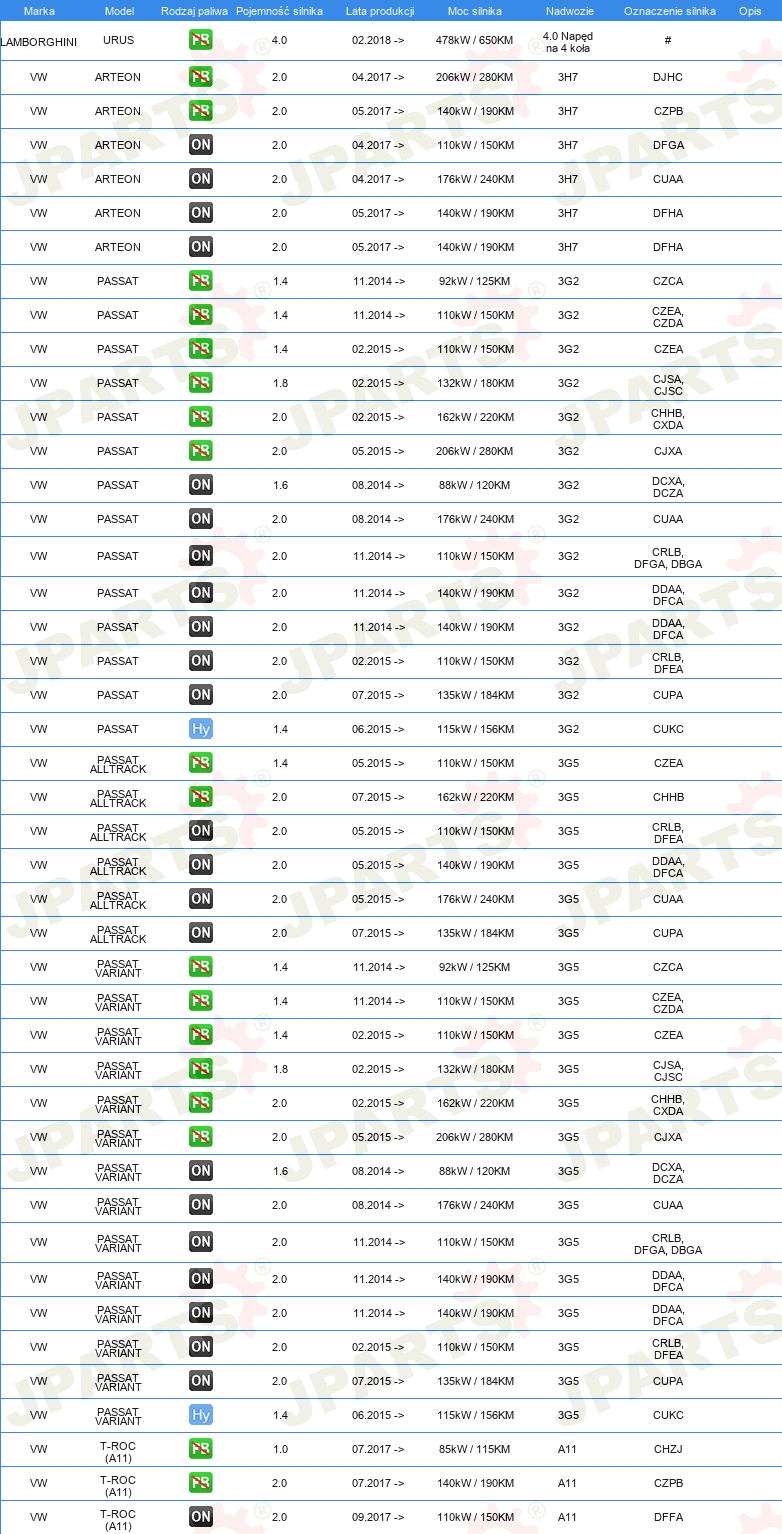The image size is (782, 1534).
Task: Select the DFFA engine code
Action: point(668,1517)
